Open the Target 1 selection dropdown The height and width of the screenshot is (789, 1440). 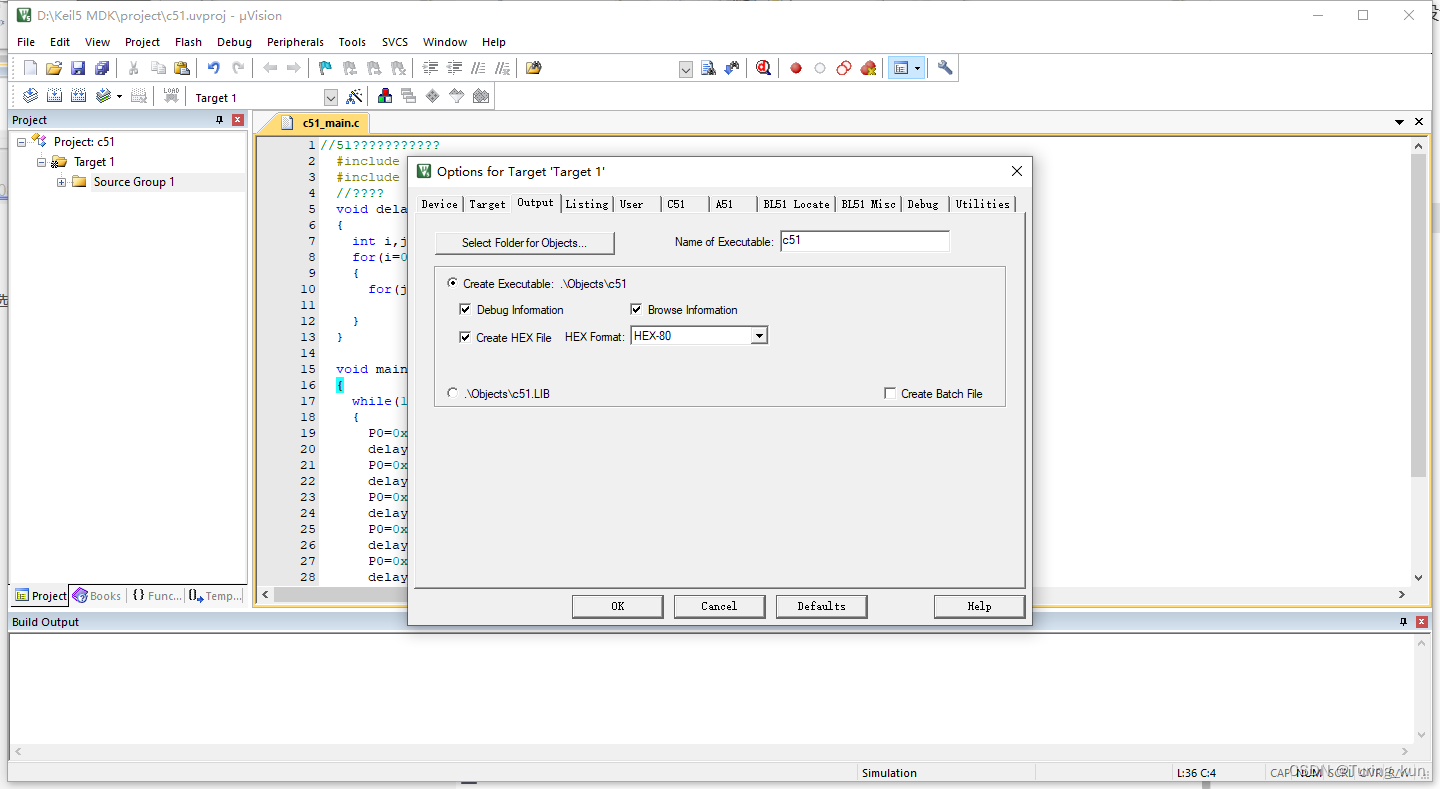click(x=331, y=97)
